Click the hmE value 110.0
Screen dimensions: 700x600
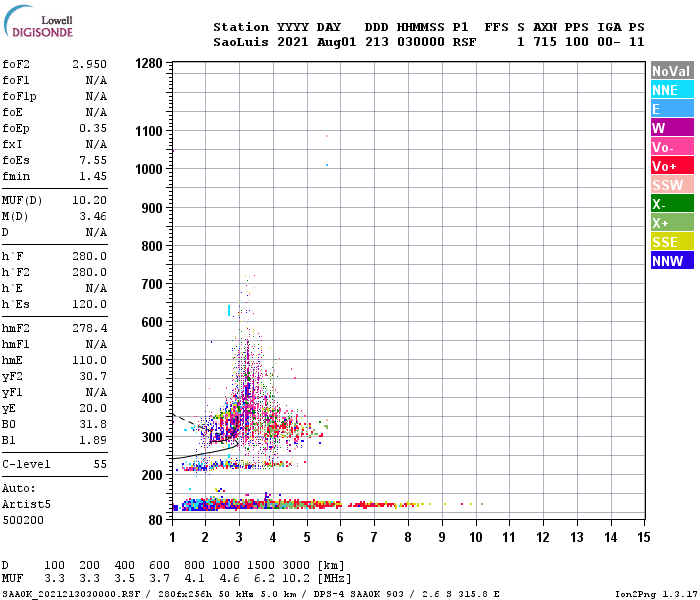pos(89,360)
